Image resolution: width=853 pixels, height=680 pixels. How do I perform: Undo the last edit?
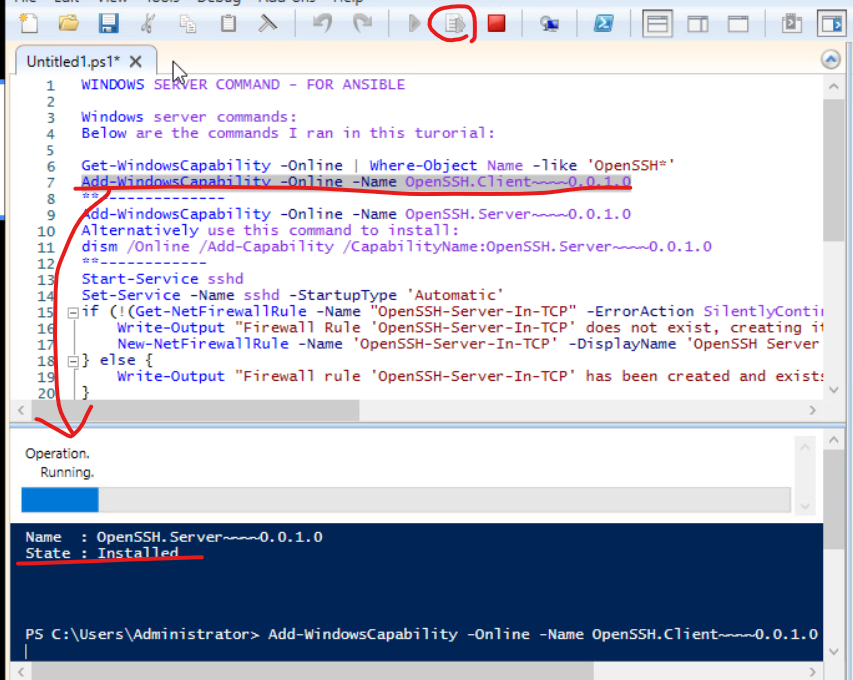click(x=322, y=23)
